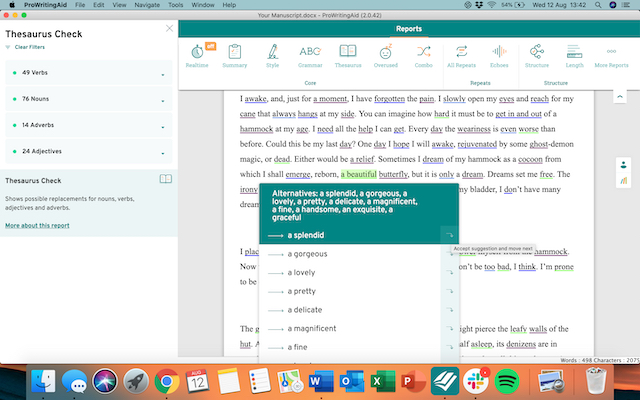The image size is (640, 400).
Task: Accept 'a magnificent' and move next arrow
Action: [449, 329]
